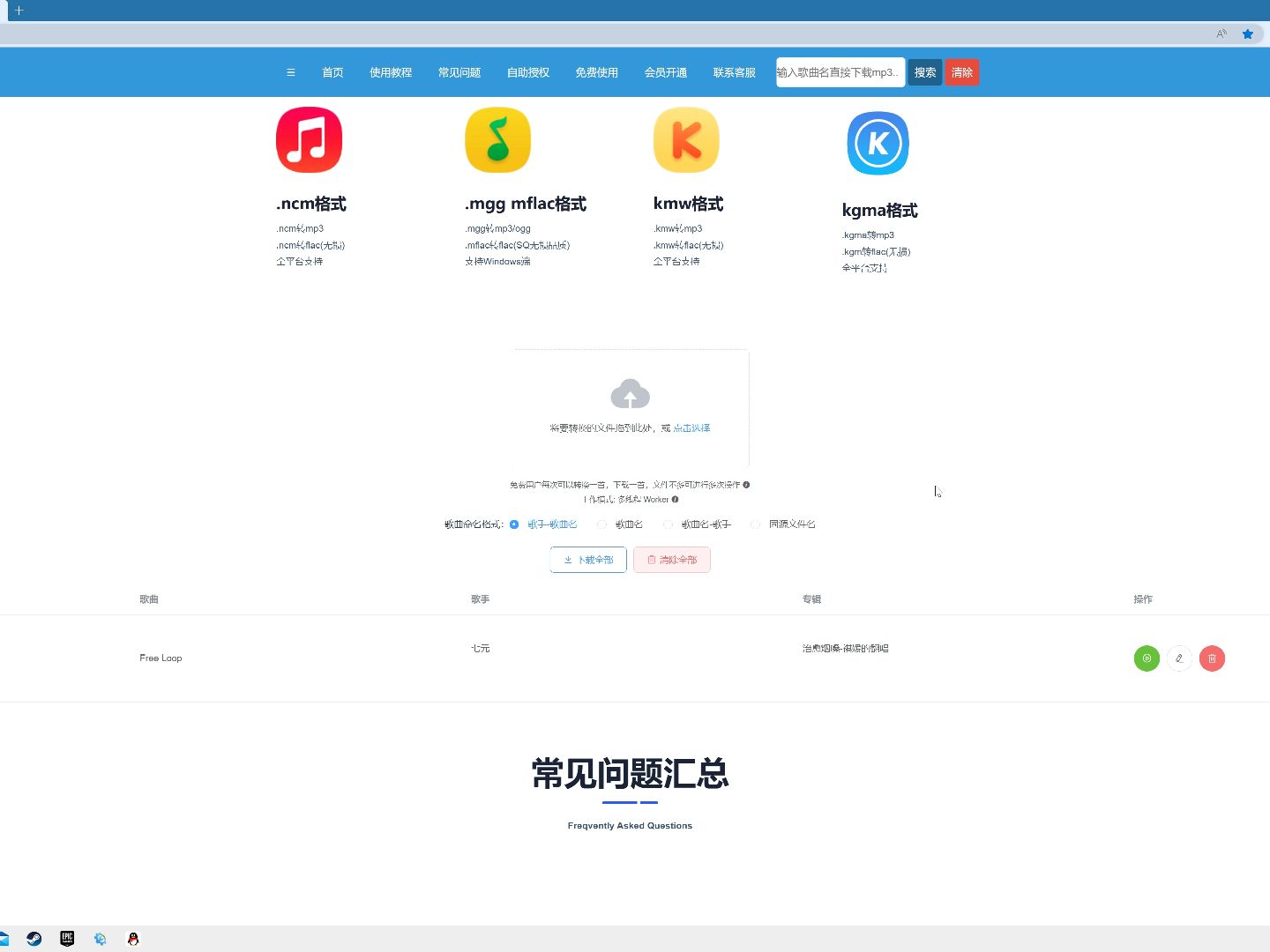
Task: Click the orange Kuwo K icon
Action: [686, 139]
